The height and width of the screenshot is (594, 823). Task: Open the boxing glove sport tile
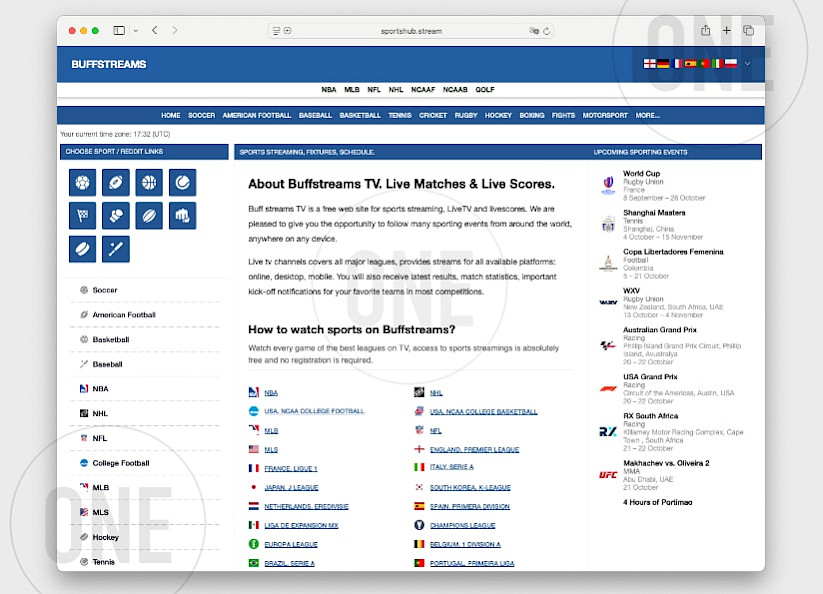click(116, 216)
